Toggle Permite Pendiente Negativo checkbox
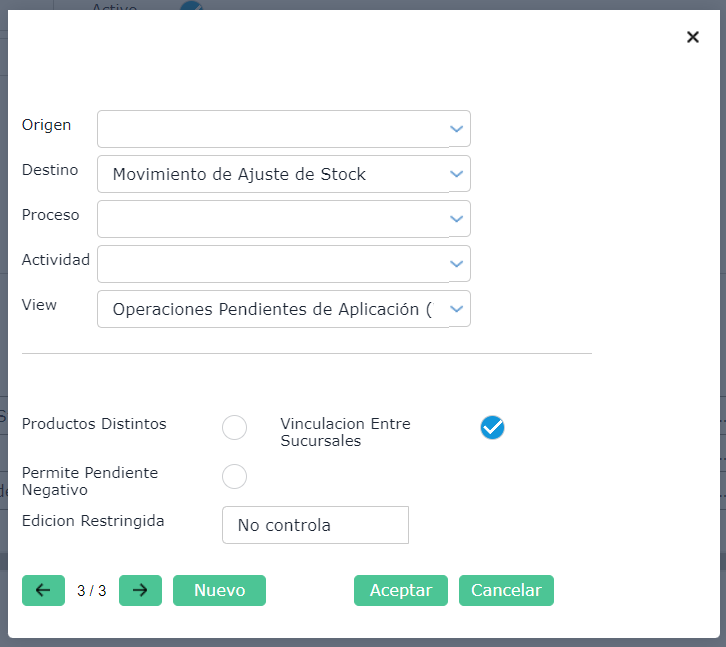This screenshot has width=726, height=647. (234, 476)
